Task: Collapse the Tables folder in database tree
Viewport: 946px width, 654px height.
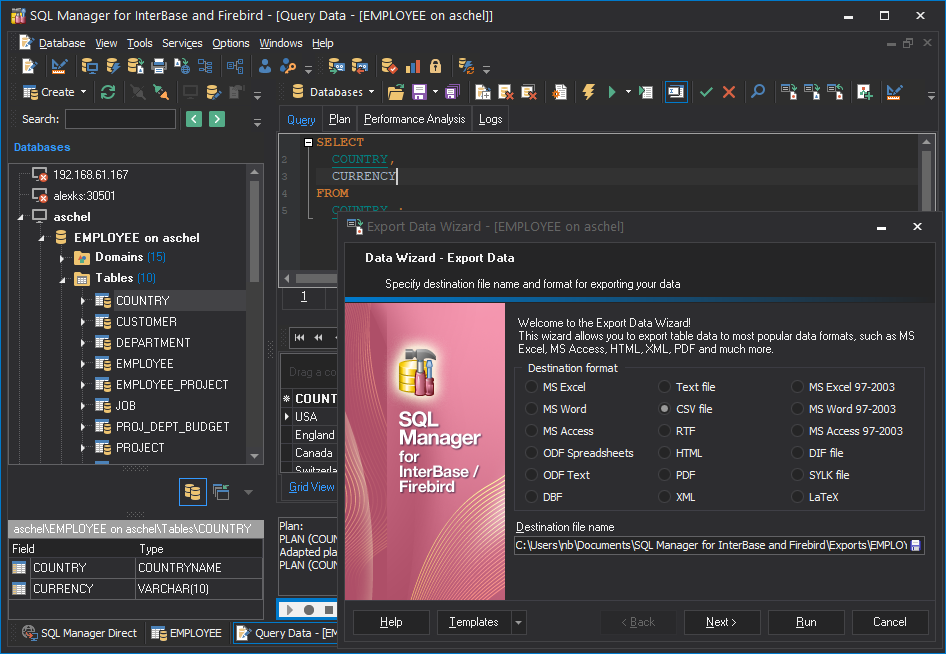Action: (62, 279)
